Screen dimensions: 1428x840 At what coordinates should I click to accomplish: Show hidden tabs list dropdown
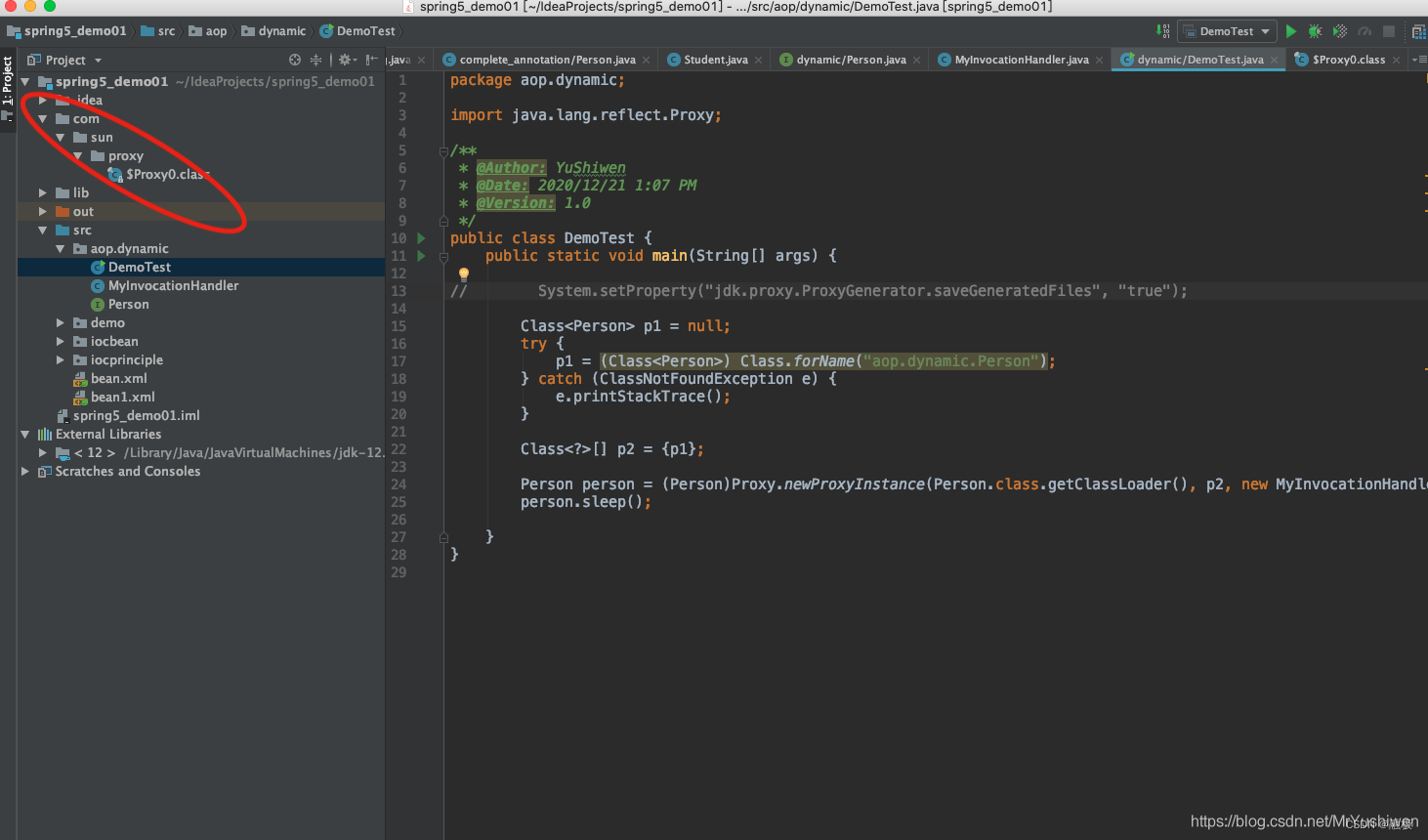(x=1418, y=60)
